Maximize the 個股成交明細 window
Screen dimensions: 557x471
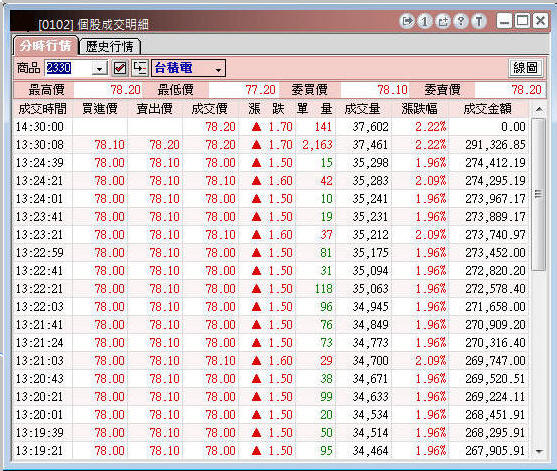tap(522, 21)
